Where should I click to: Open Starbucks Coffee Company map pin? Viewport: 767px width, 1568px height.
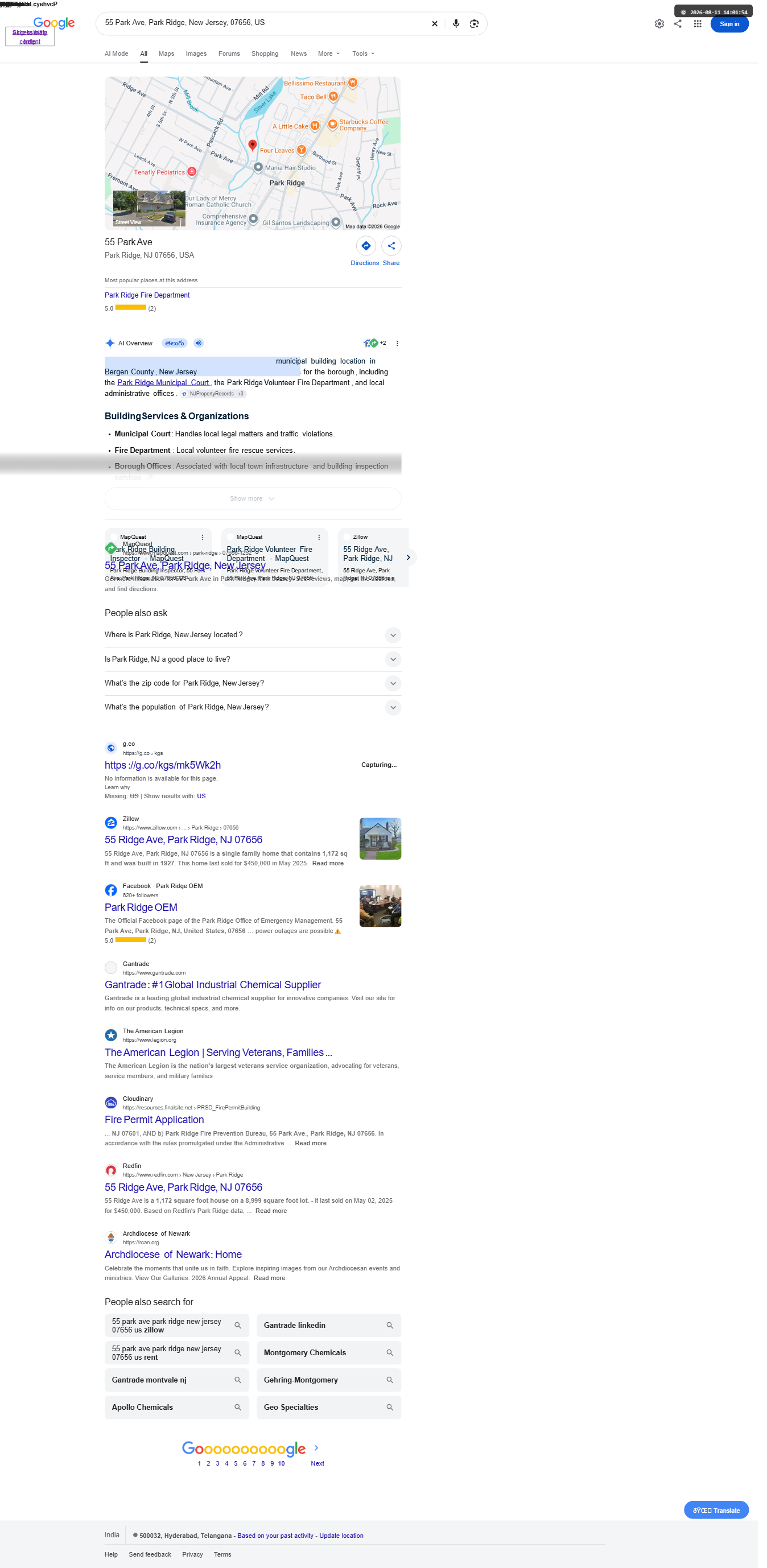coord(333,124)
